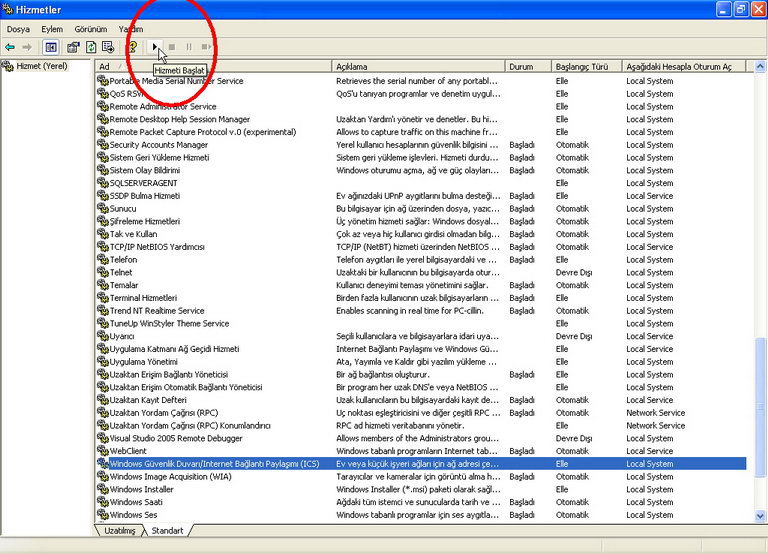Select Windows Image Acquisition (WIA) service
The image size is (768, 554).
click(x=421, y=476)
